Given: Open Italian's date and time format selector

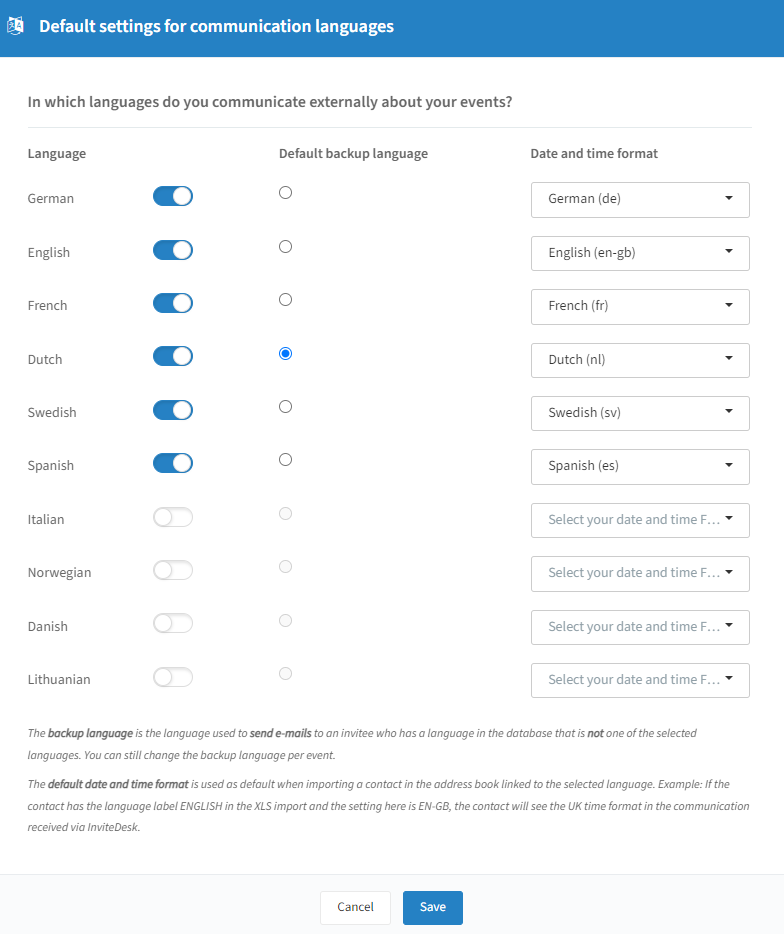Looking at the screenshot, I should [x=640, y=520].
